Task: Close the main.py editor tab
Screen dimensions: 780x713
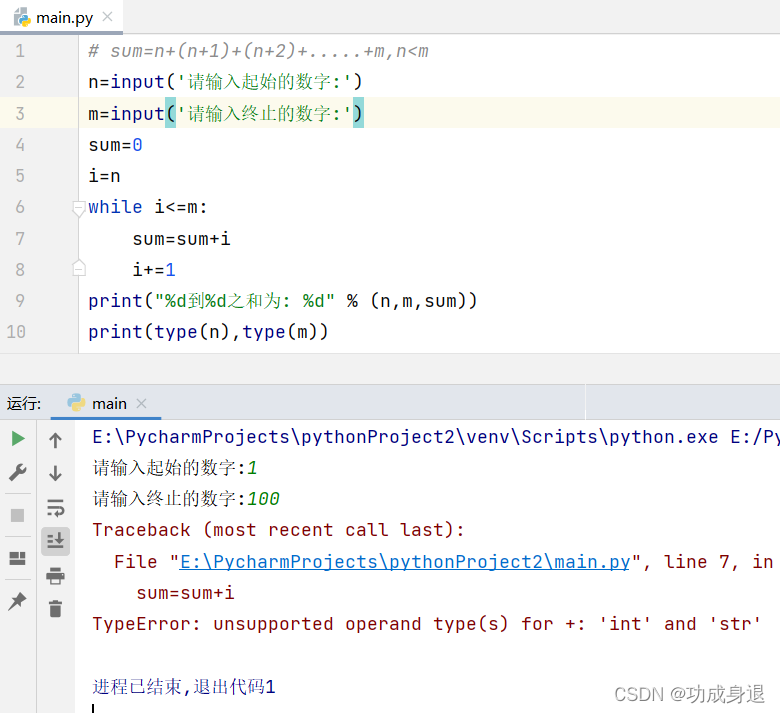Action: click(x=107, y=17)
